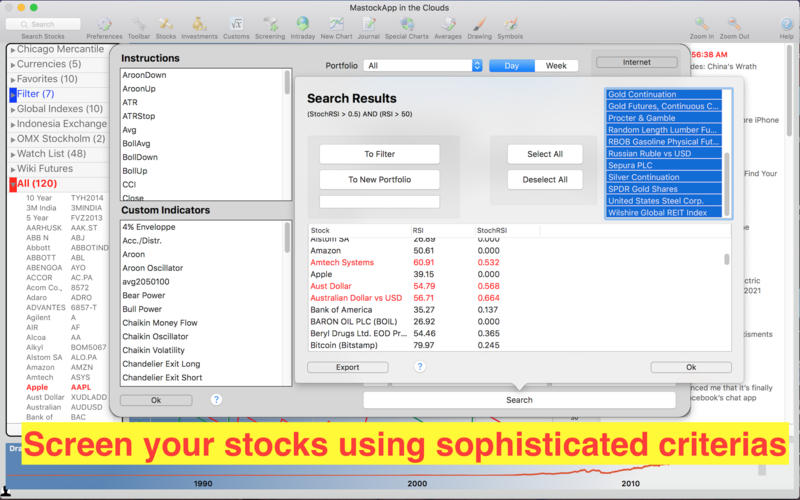The width and height of the screenshot is (800, 500).
Task: Click the Deselect All button
Action: point(545,180)
